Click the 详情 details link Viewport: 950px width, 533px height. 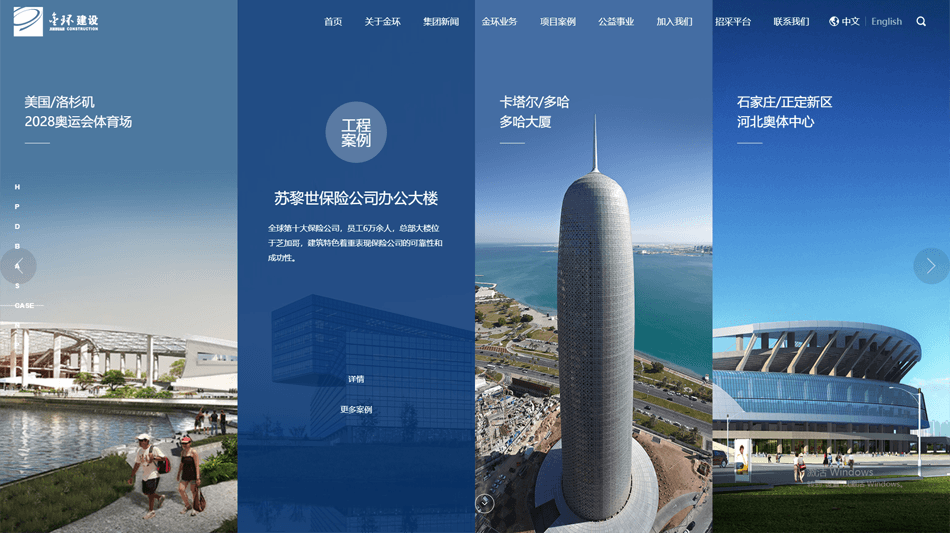(x=356, y=379)
